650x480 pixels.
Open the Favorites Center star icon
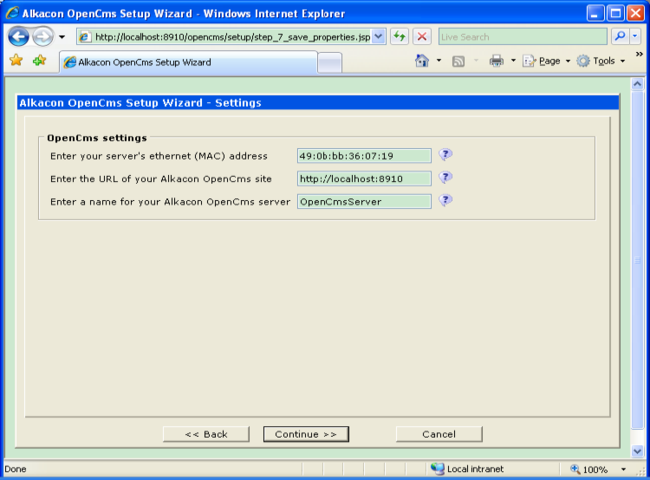[16, 61]
